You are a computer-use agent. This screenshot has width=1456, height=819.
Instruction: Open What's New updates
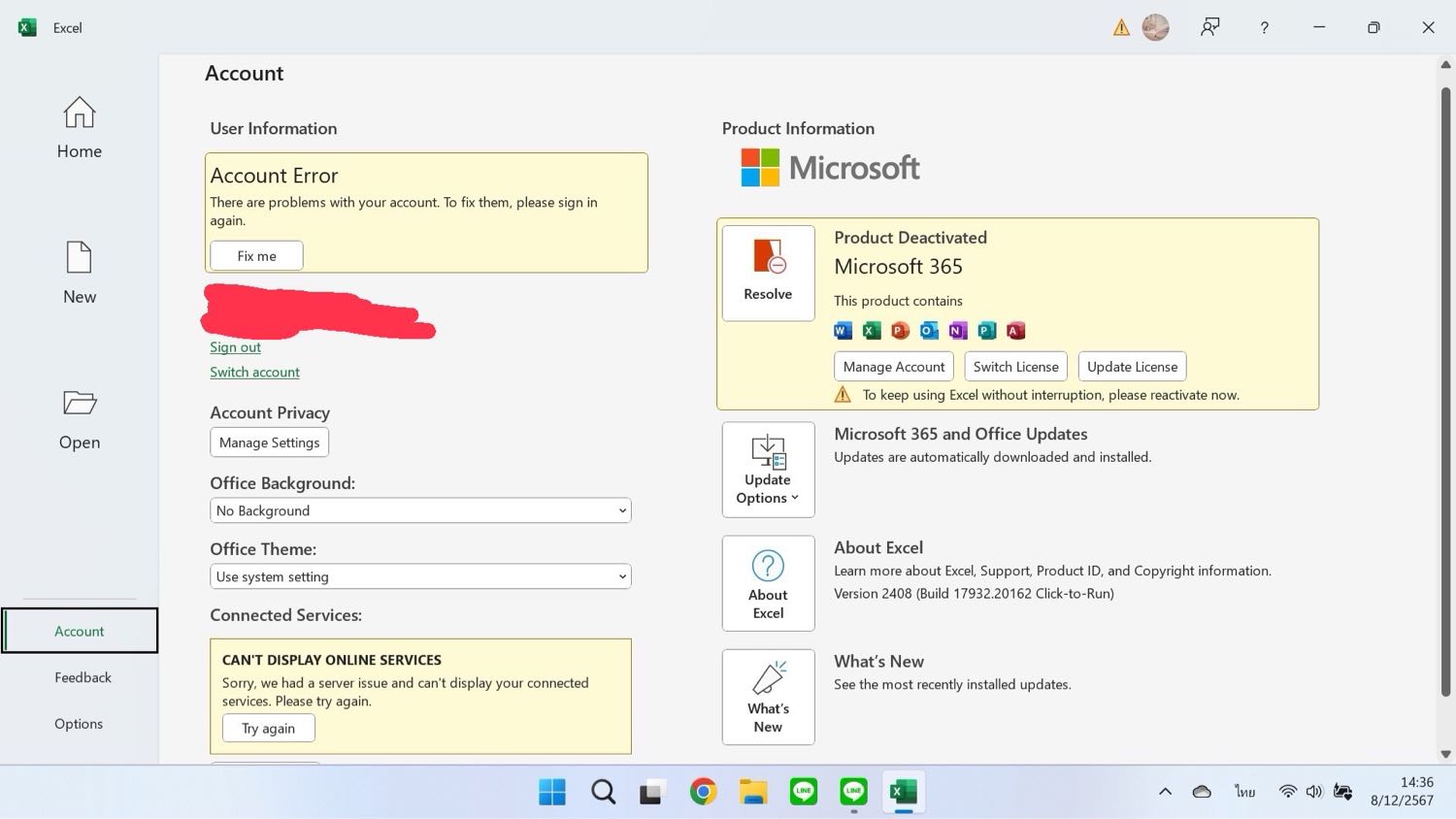pyautogui.click(x=768, y=697)
